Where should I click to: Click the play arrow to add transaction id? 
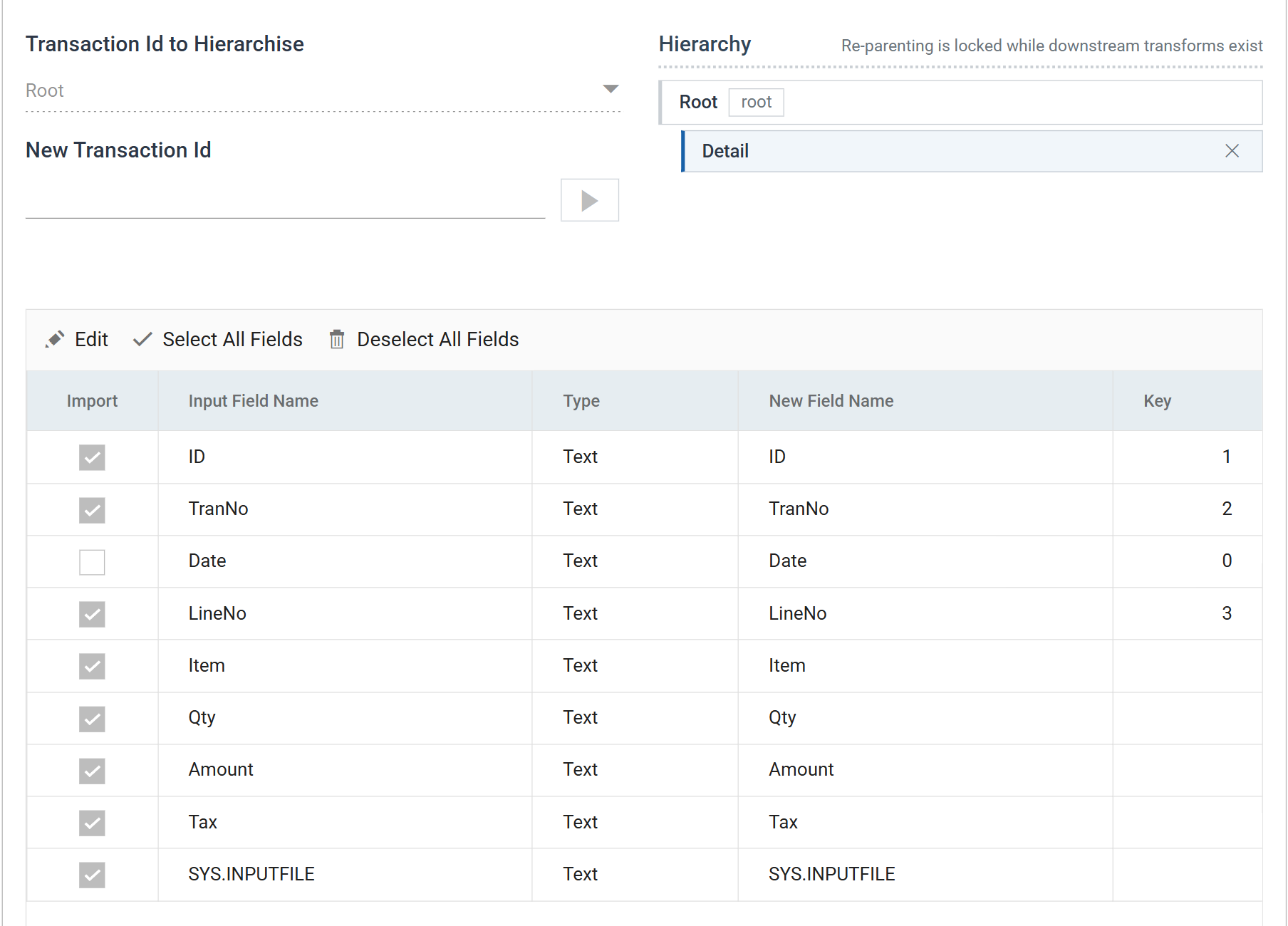click(x=589, y=200)
